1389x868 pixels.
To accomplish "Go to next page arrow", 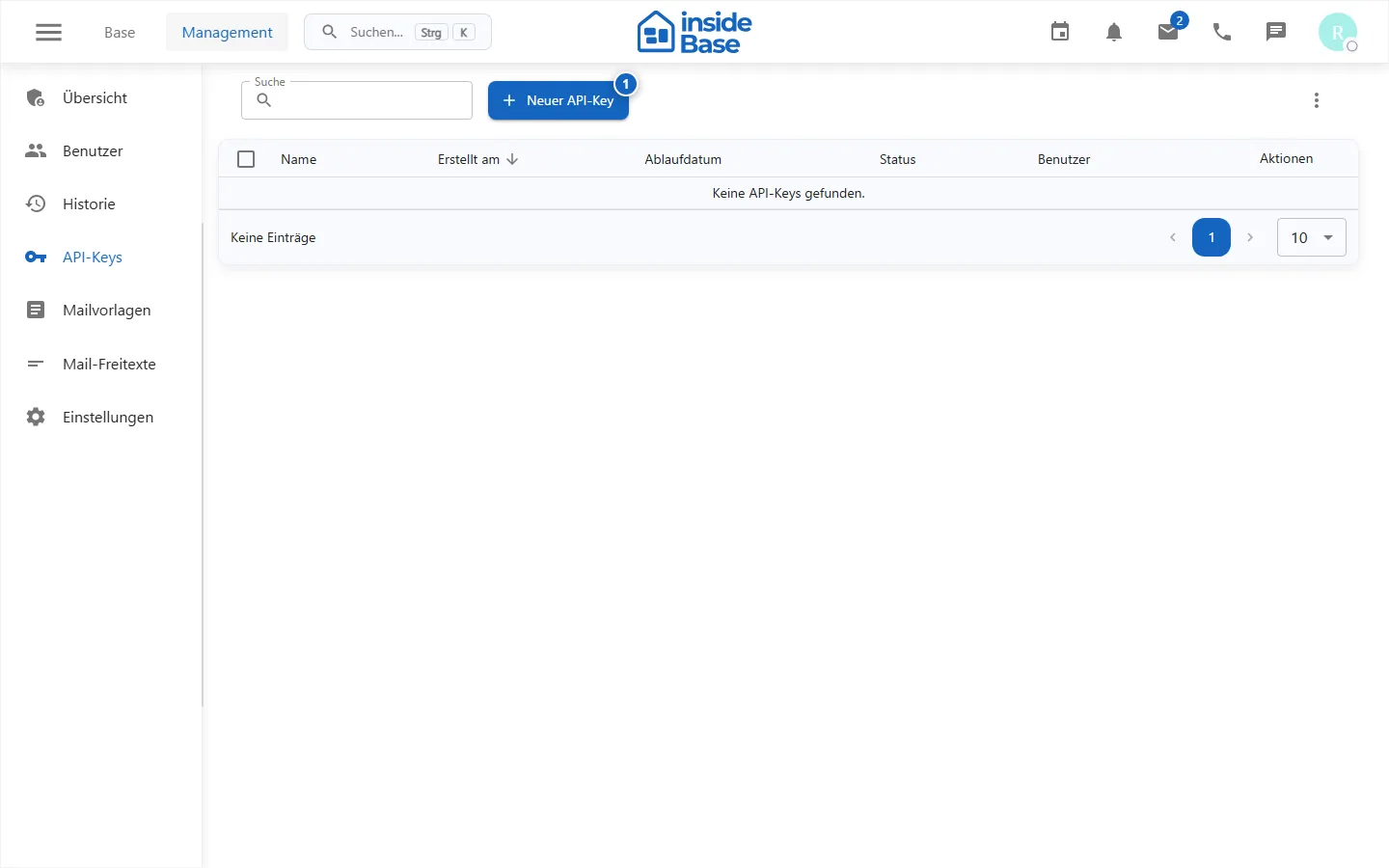I will point(1250,237).
